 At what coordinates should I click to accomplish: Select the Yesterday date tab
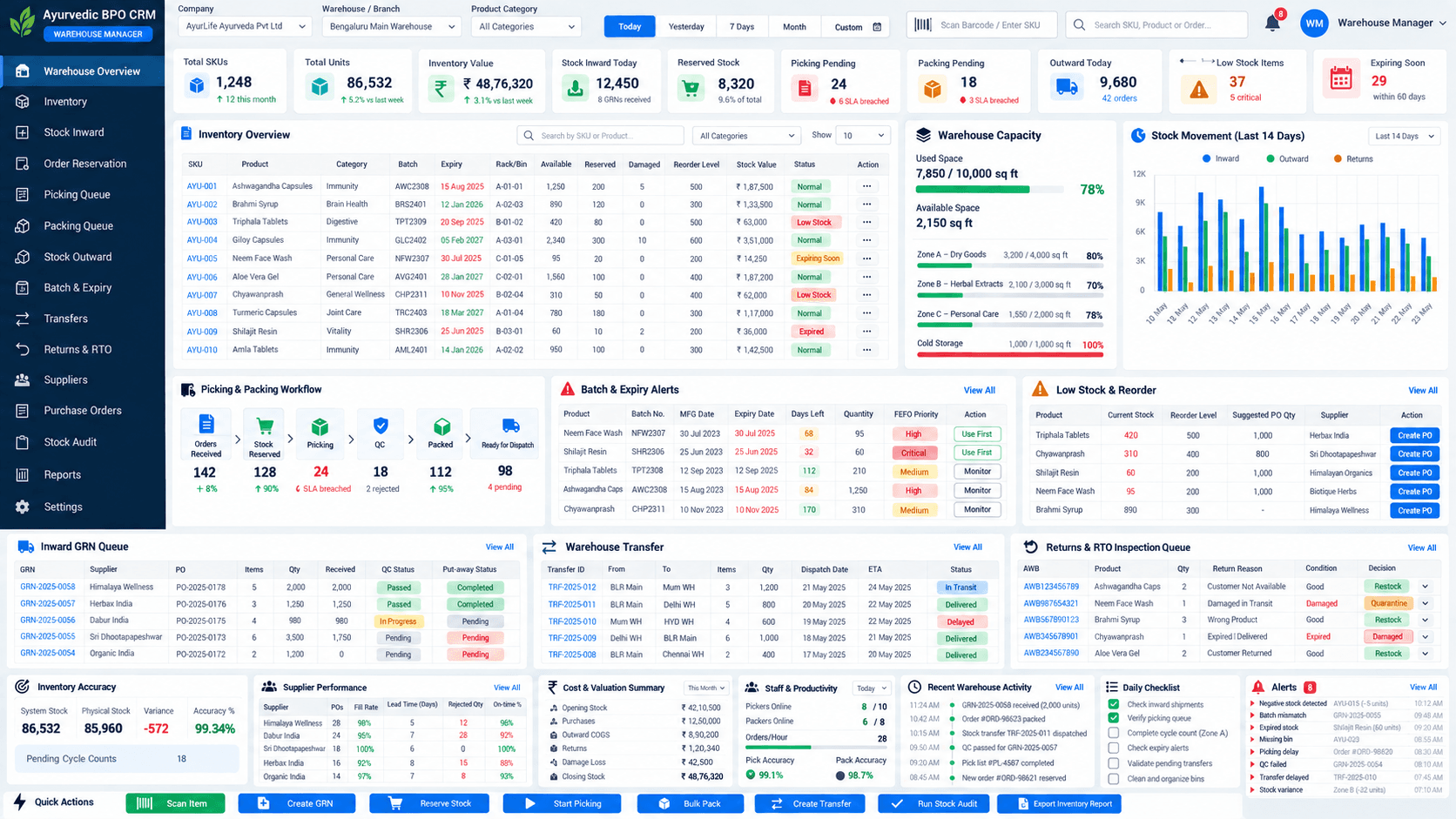click(x=686, y=26)
